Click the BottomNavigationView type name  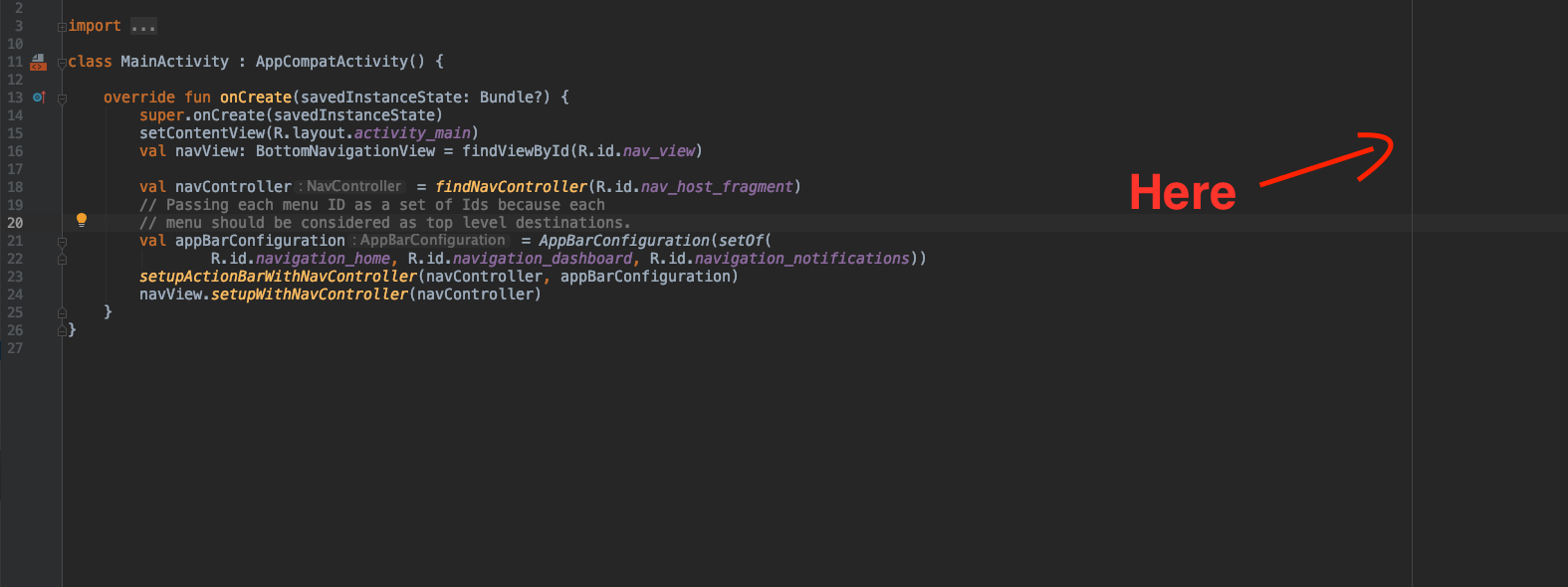click(x=345, y=151)
